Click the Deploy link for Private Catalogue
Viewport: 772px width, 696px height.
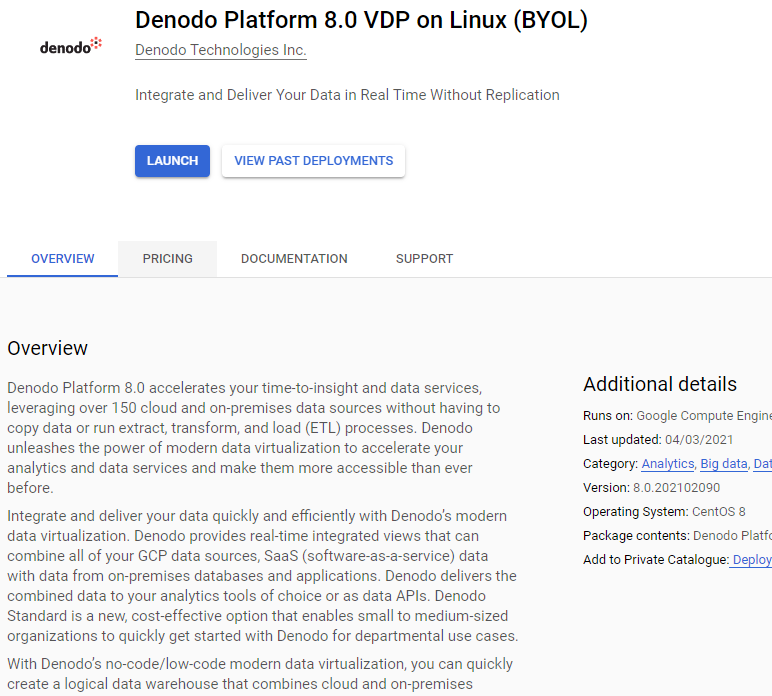coord(752,560)
